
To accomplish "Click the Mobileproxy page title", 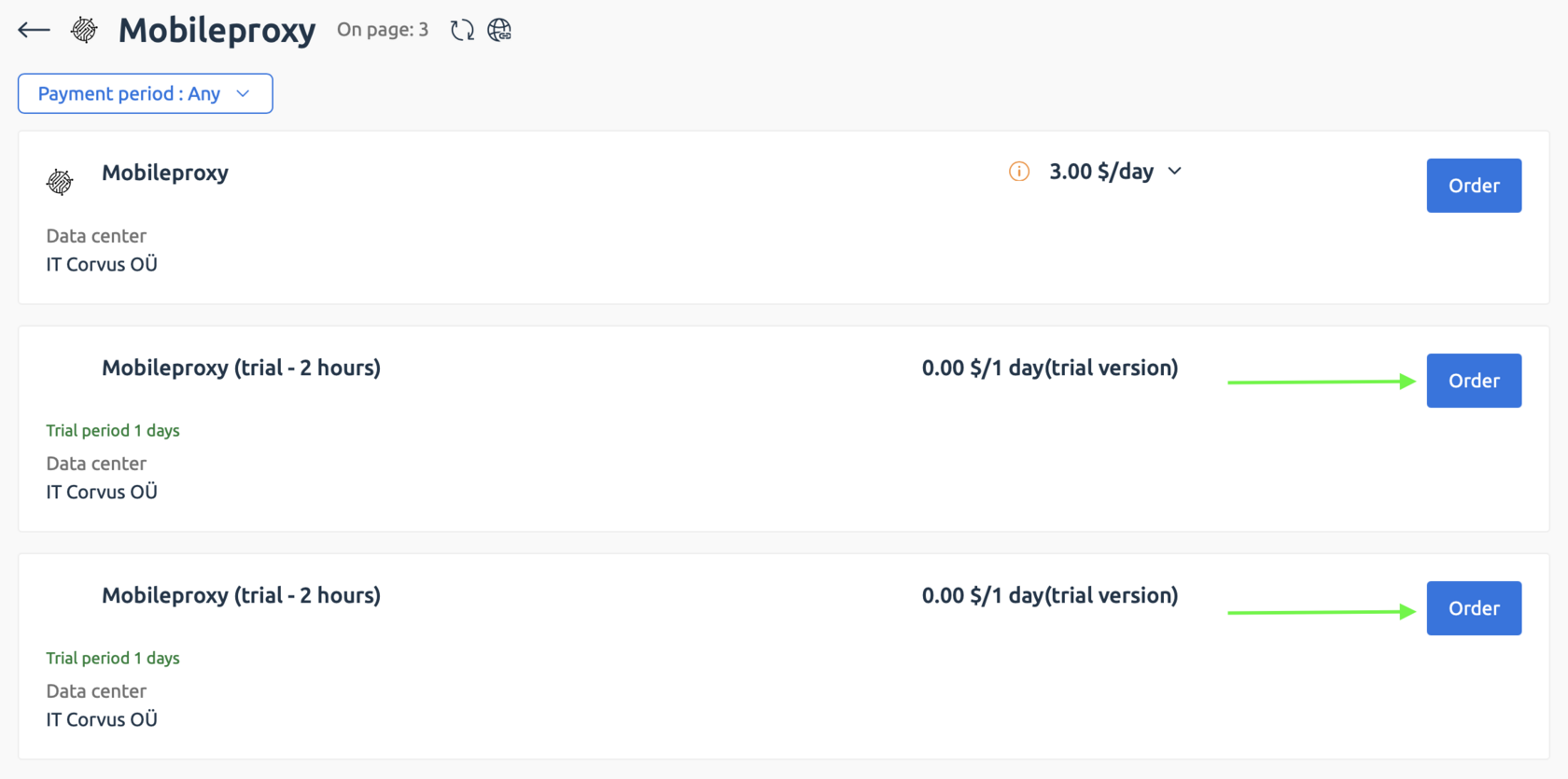I will tap(216, 29).
